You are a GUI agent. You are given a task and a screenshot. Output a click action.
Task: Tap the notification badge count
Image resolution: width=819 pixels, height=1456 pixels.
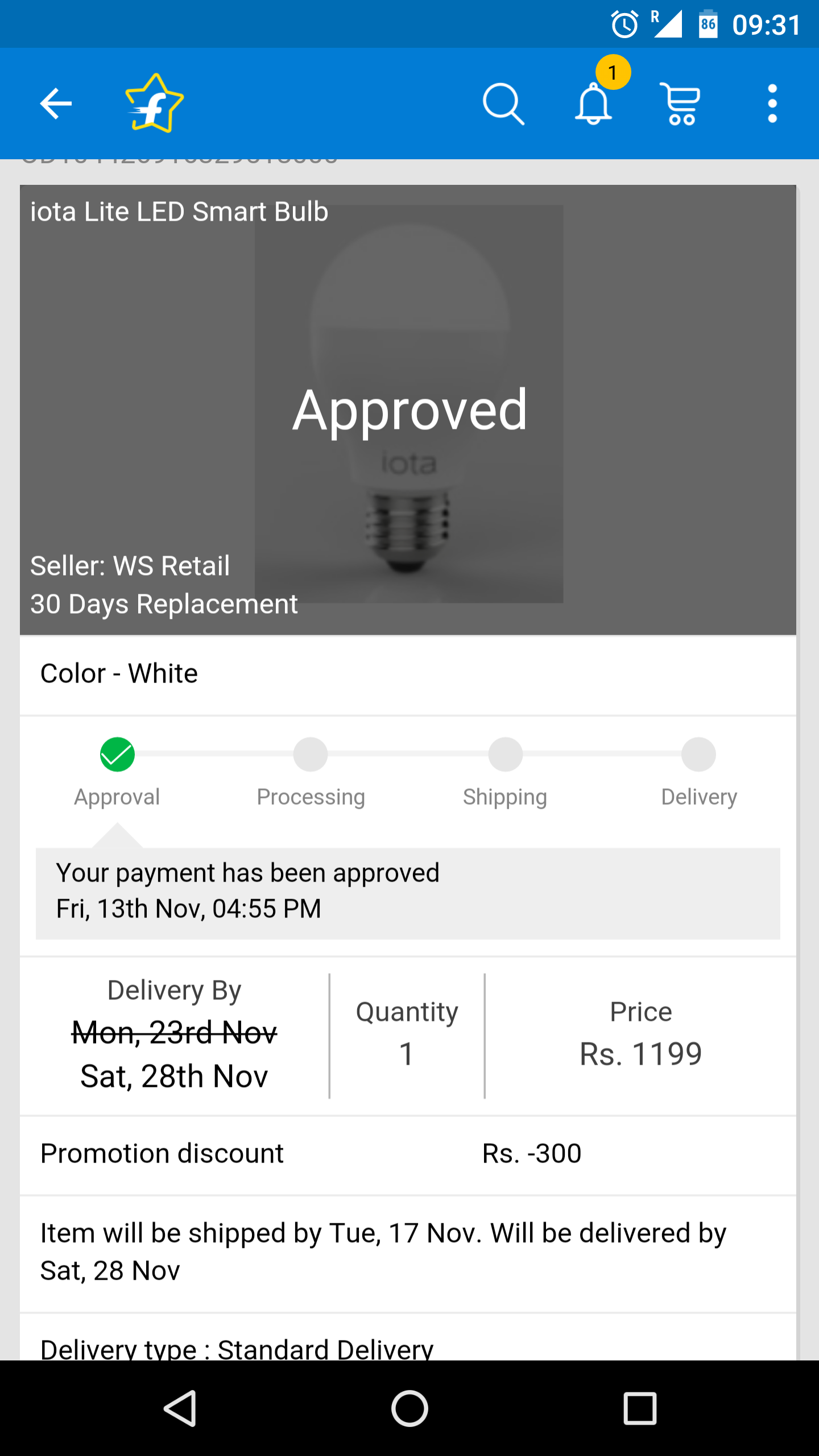tap(613, 73)
